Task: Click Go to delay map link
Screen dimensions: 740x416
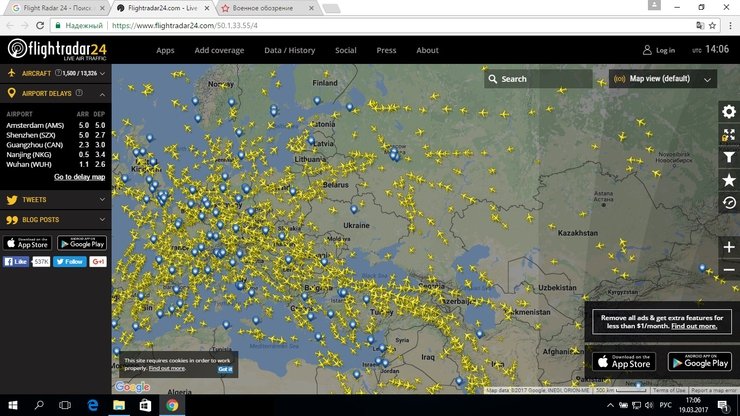Action: pyautogui.click(x=79, y=177)
